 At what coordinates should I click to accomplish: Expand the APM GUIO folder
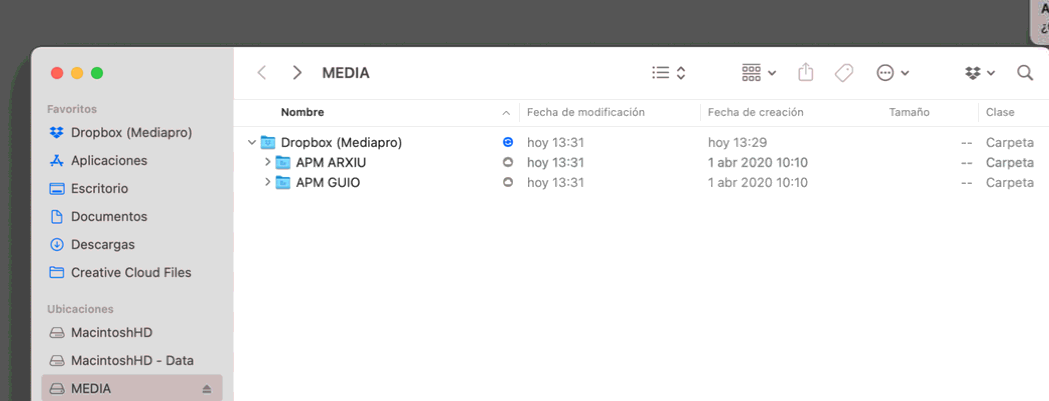[x=267, y=183]
